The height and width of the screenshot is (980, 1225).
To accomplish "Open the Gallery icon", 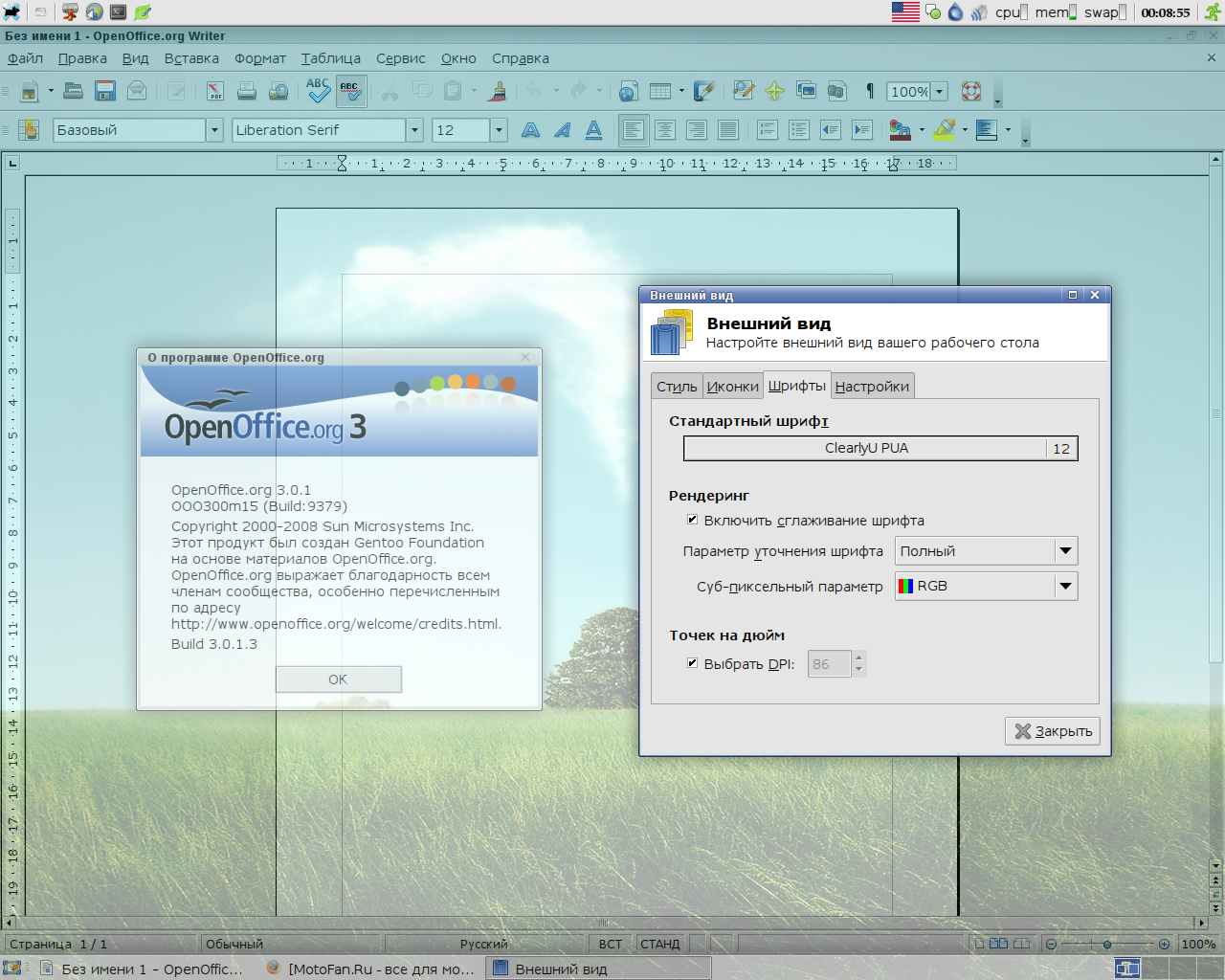I will click(x=806, y=91).
